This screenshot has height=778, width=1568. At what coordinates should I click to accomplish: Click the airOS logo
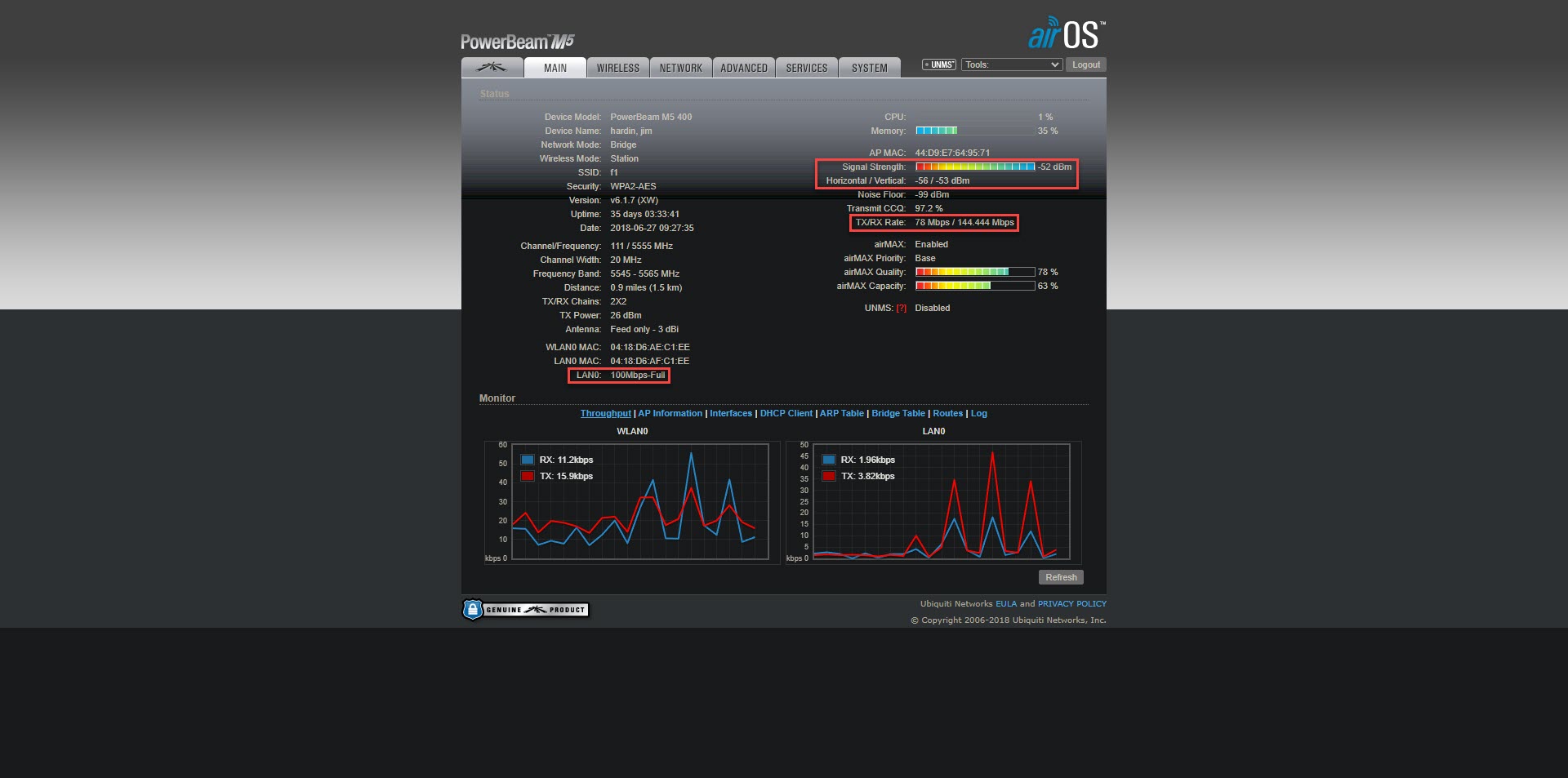(x=1065, y=34)
